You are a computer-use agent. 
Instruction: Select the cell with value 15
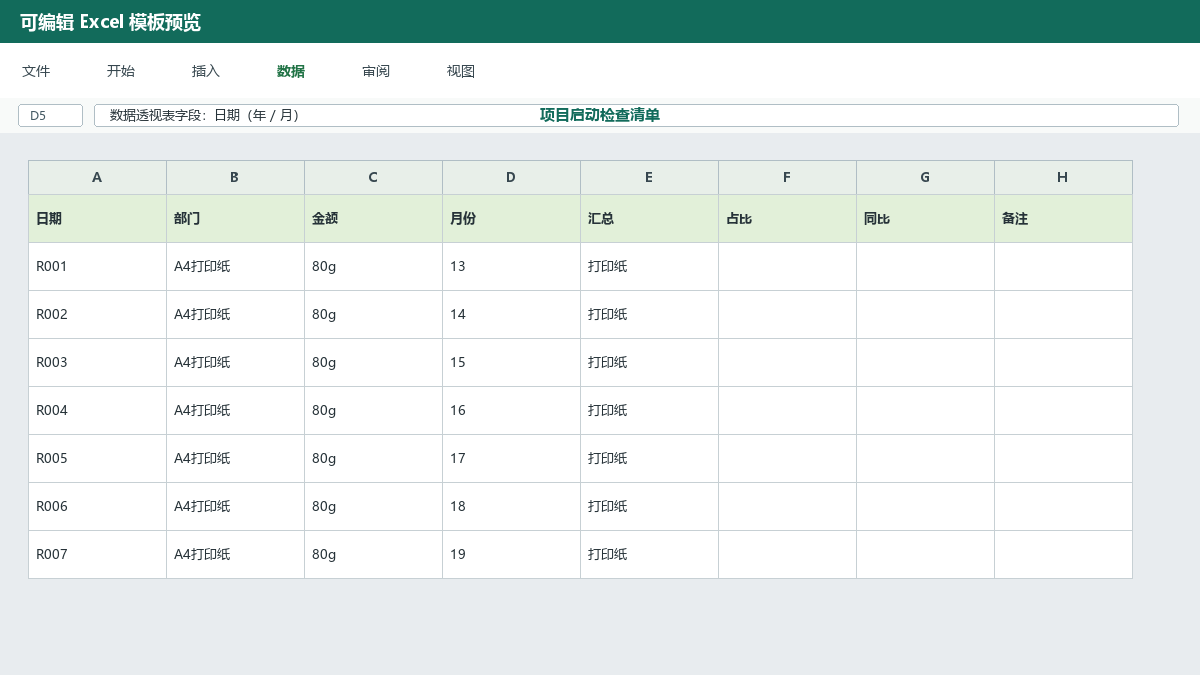511,362
